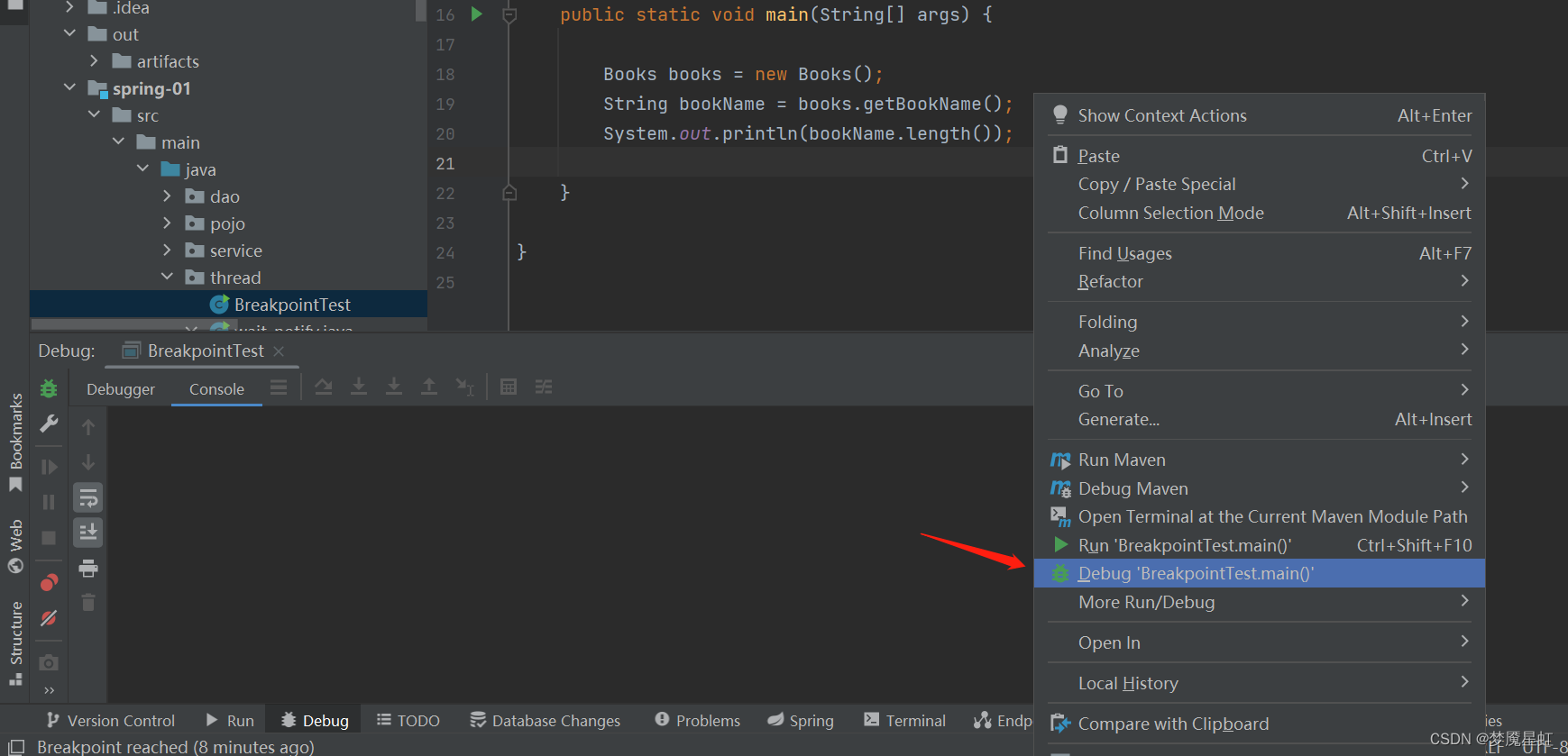Open the Bookmarks side panel

[15, 442]
